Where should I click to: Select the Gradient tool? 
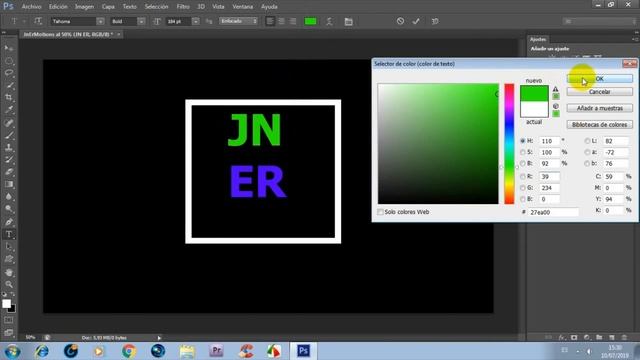[9, 184]
